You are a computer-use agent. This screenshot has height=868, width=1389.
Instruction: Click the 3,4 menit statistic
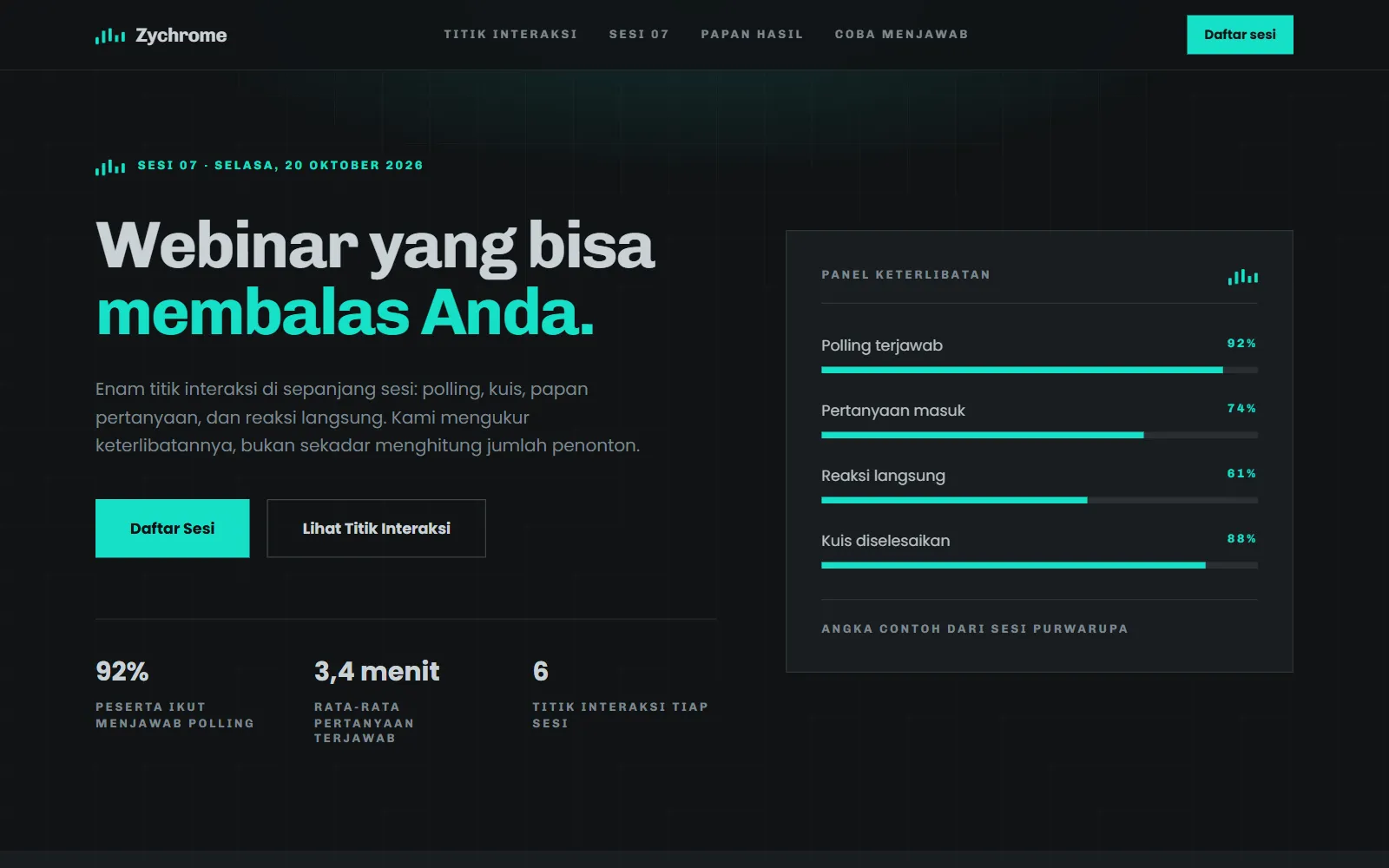[x=377, y=671]
